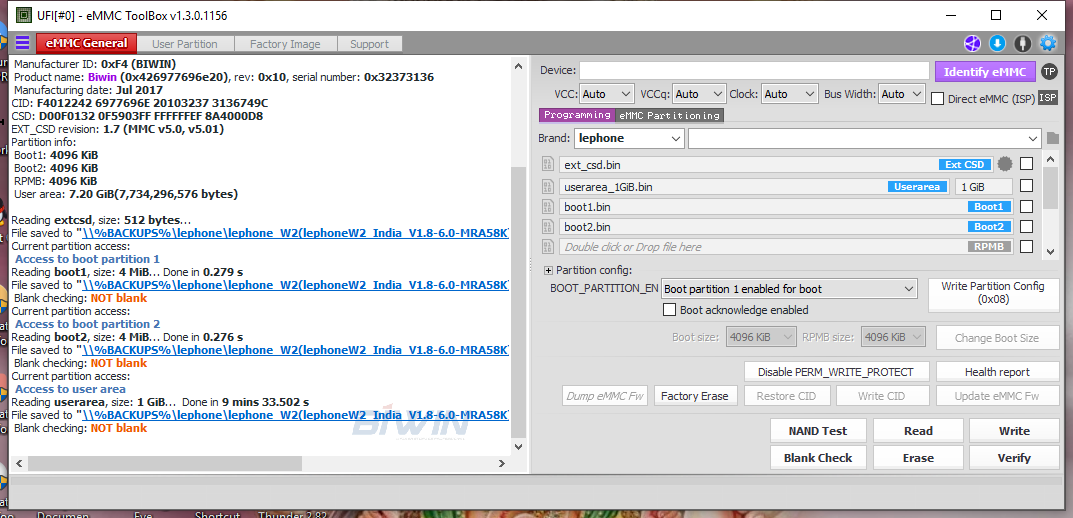
Task: Switch to the eMMC General tab
Action: click(86, 43)
